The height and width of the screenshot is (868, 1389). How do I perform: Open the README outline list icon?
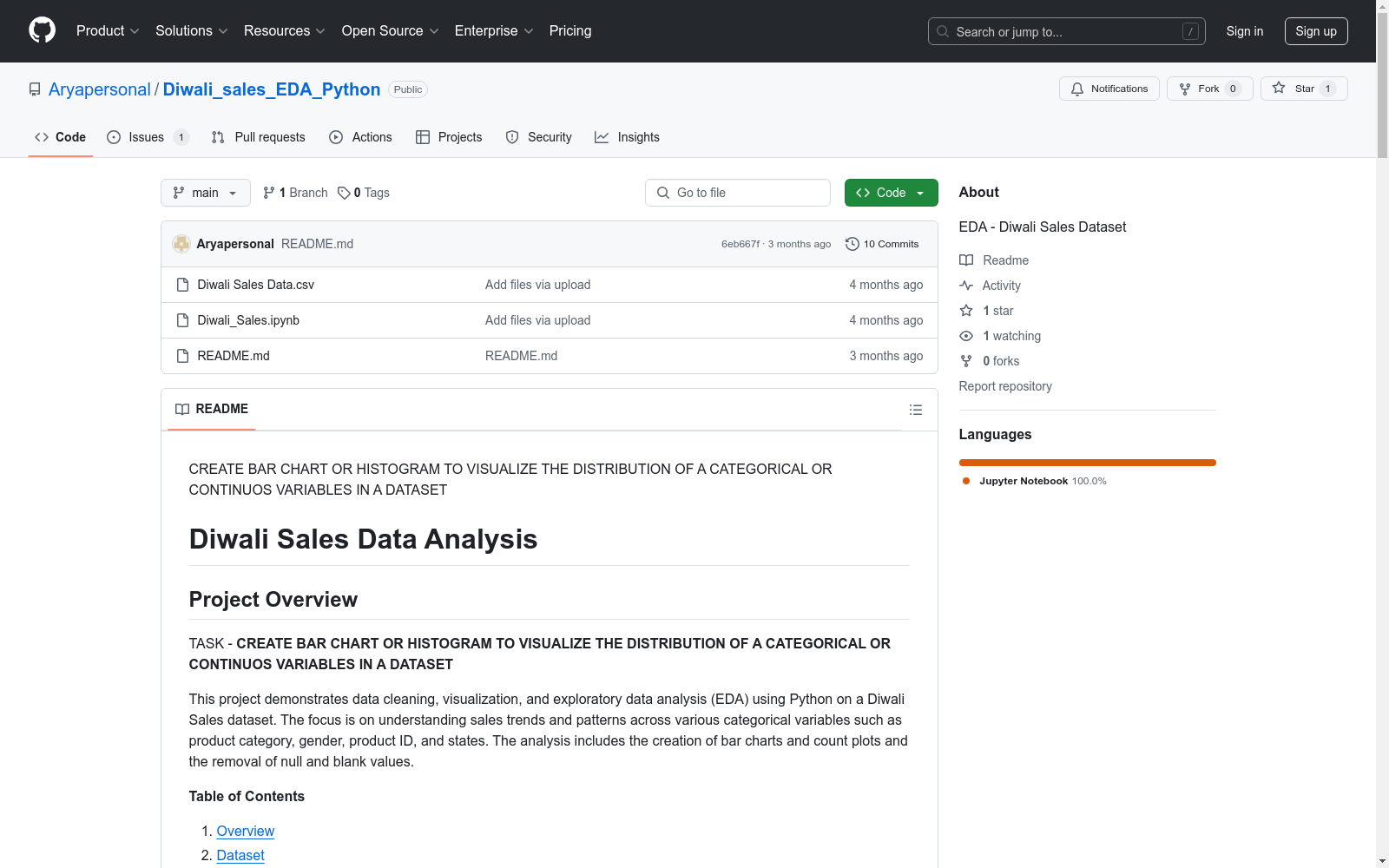(x=915, y=410)
